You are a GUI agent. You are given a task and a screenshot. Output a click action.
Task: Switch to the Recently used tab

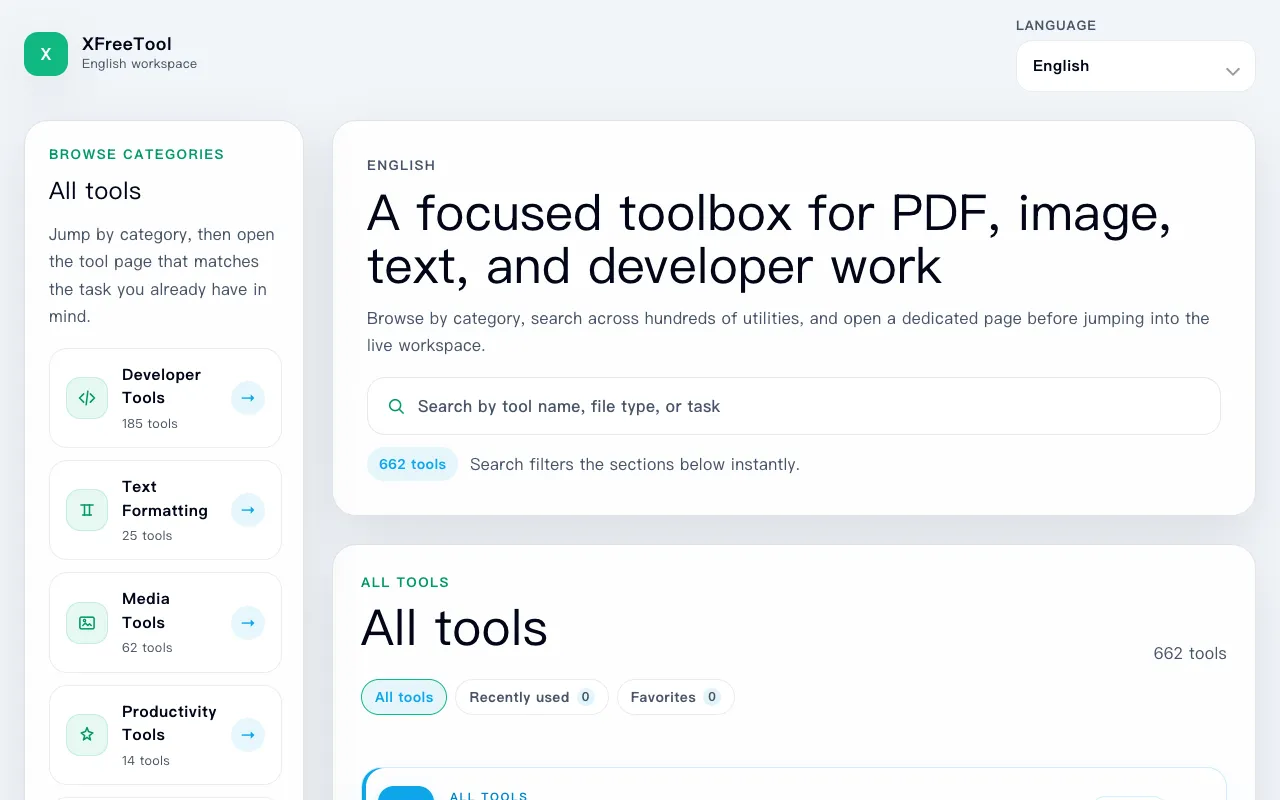[x=531, y=697]
